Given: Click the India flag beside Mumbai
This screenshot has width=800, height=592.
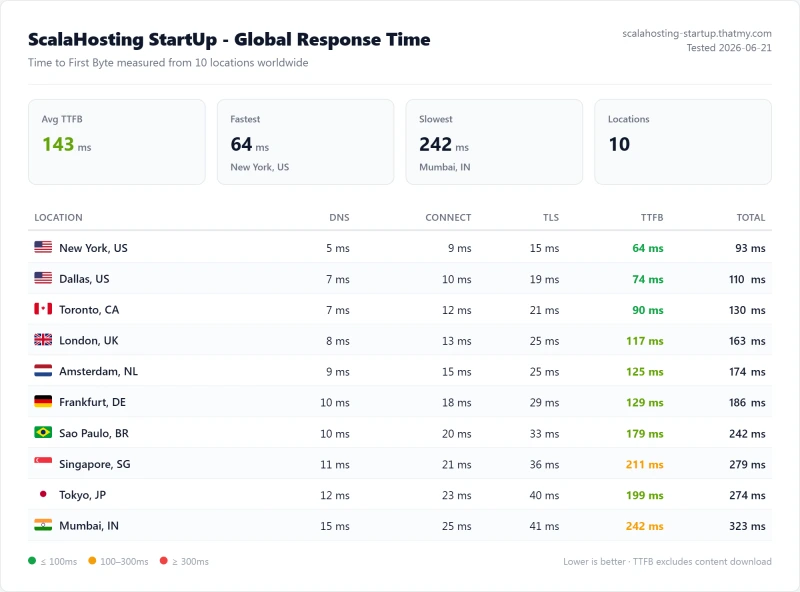Looking at the screenshot, I should click(43, 525).
